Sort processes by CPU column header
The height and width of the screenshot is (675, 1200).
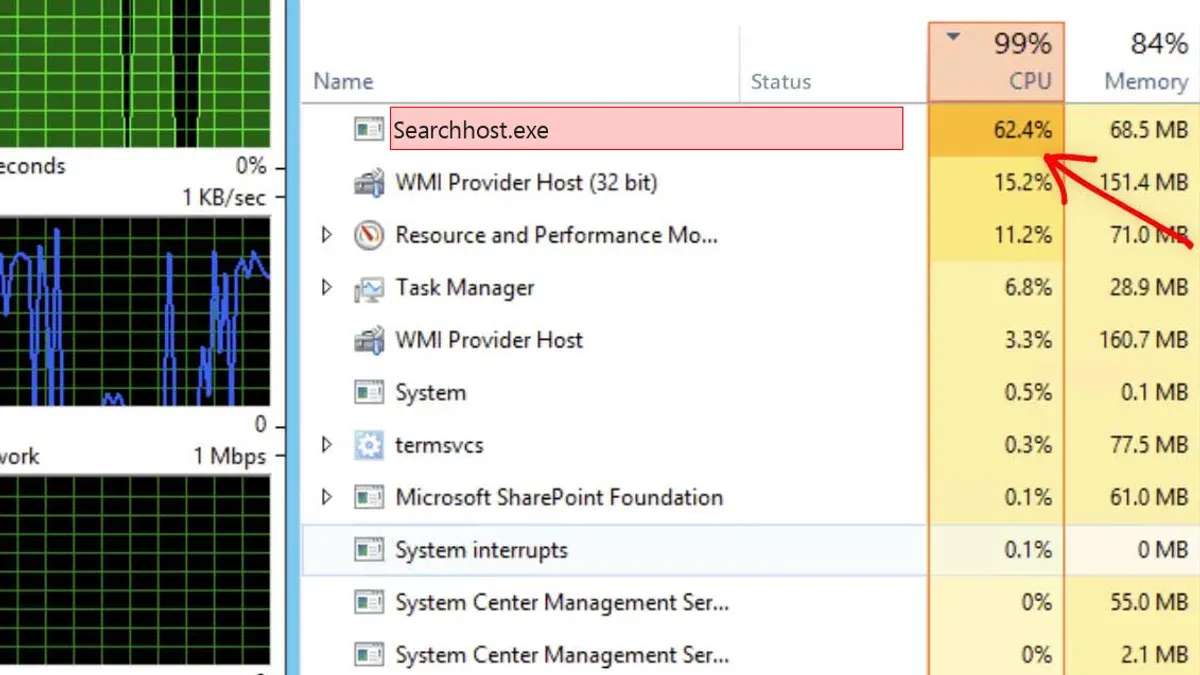(996, 62)
